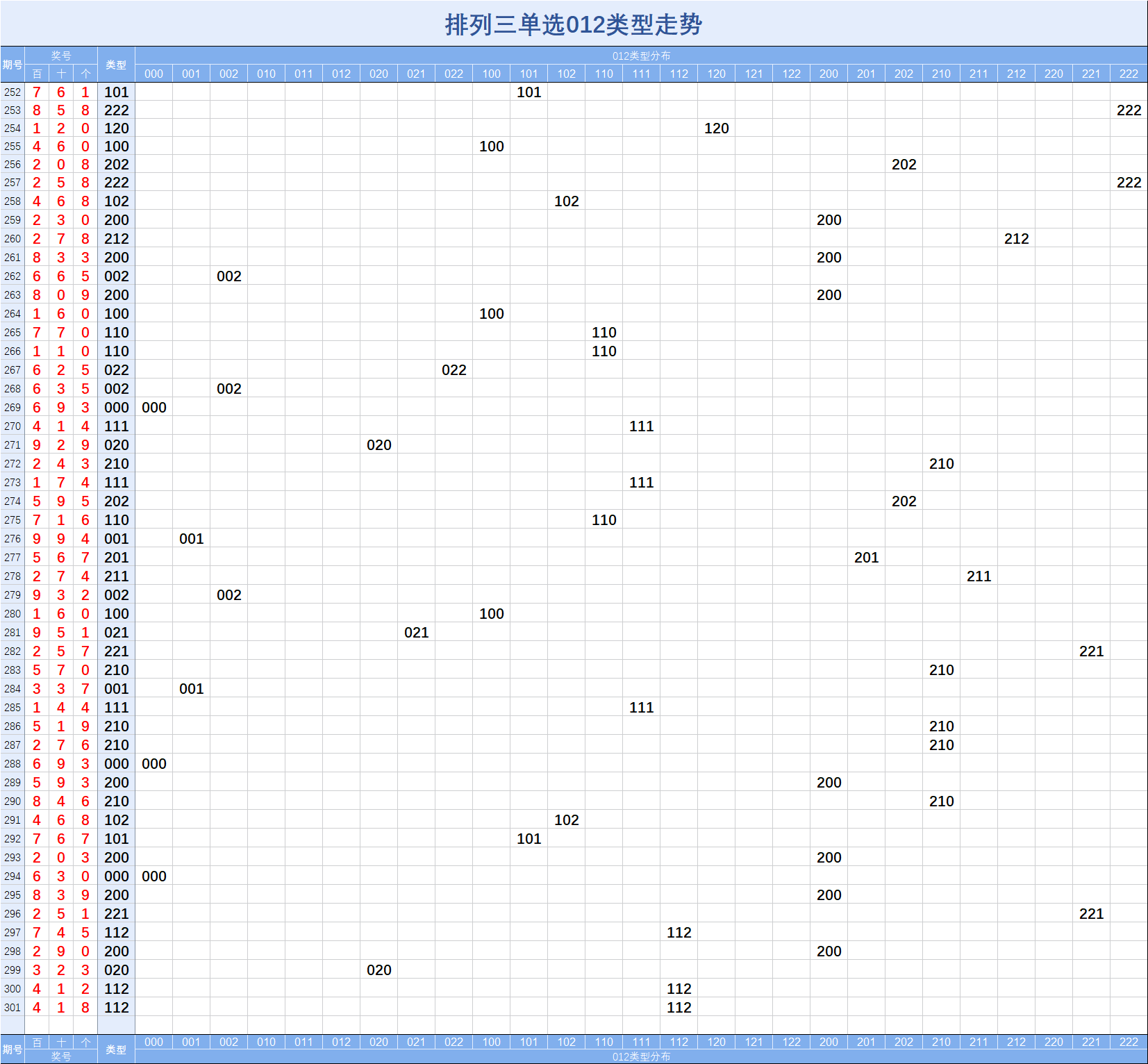1148x1064 pixels.
Task: Click the 100 marker in row 280
Action: pyautogui.click(x=492, y=614)
